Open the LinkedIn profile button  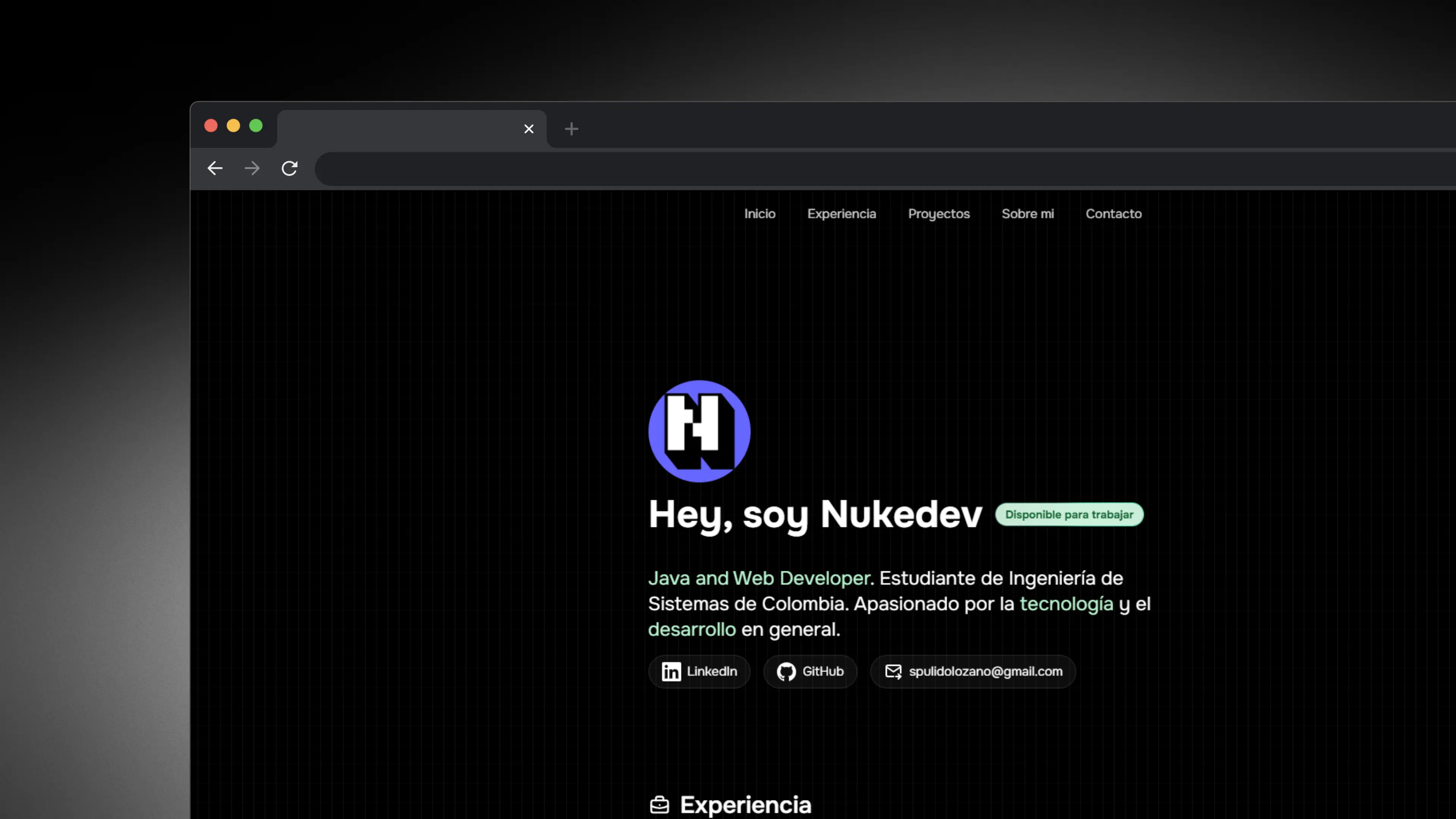tap(699, 672)
